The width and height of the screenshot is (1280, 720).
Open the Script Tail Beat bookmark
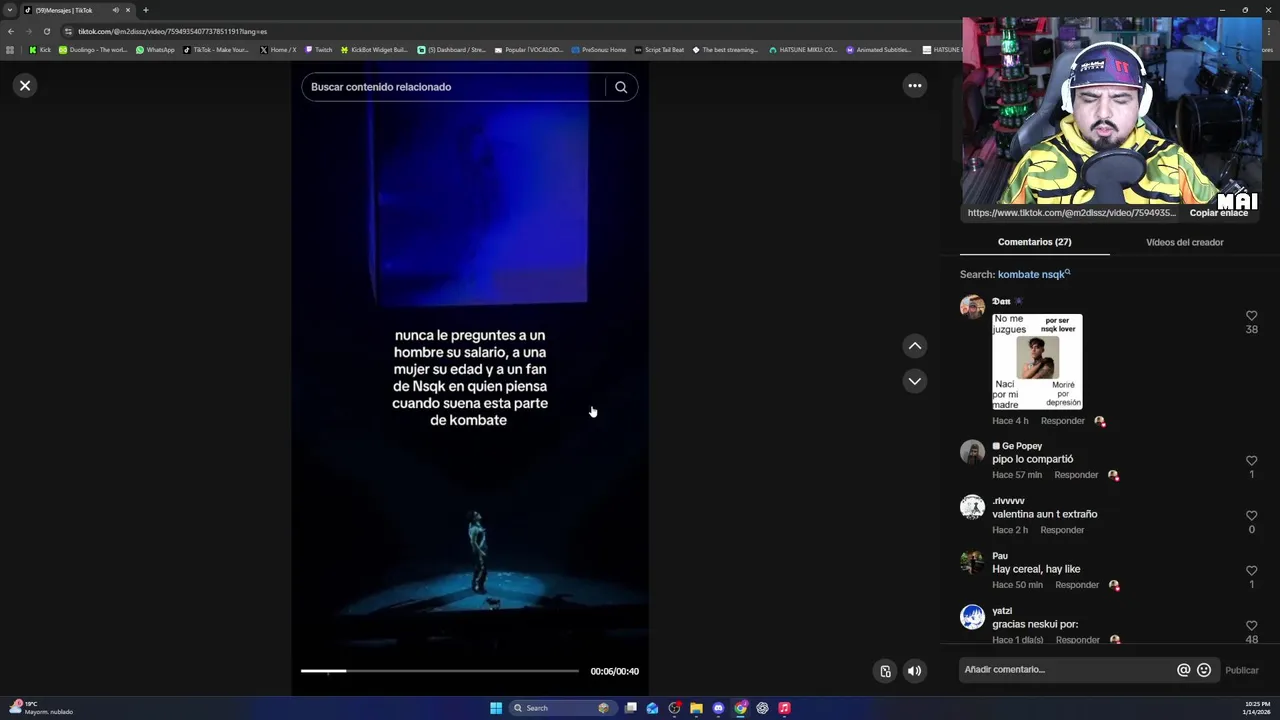(x=659, y=50)
